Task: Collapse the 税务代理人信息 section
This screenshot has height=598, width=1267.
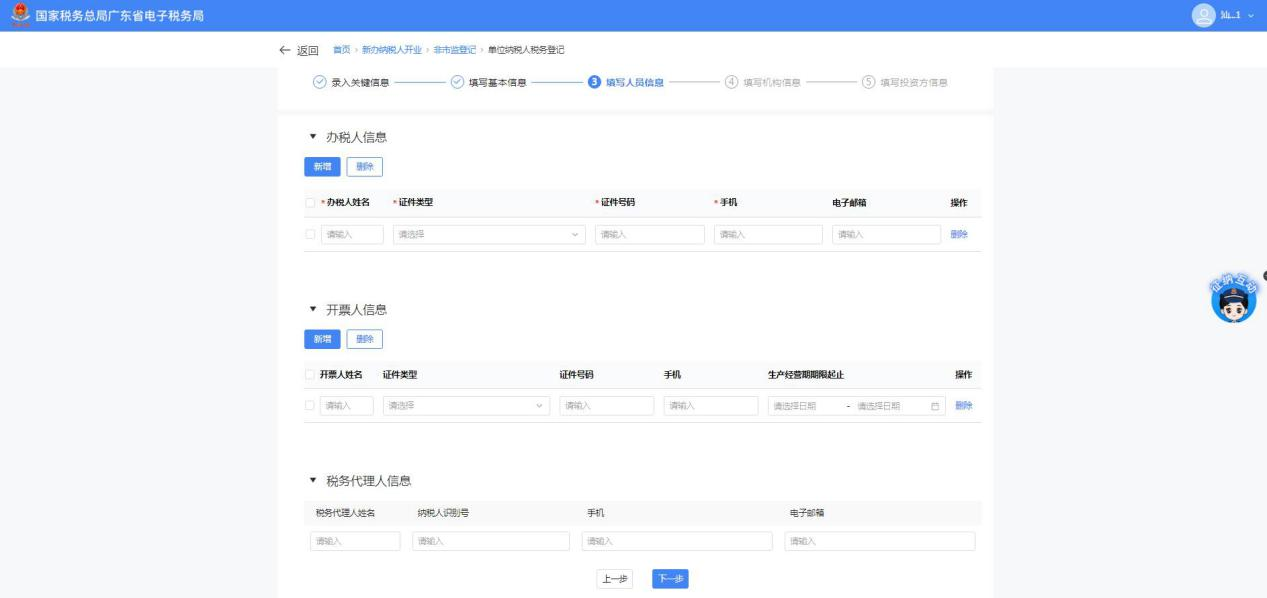Action: 313,480
